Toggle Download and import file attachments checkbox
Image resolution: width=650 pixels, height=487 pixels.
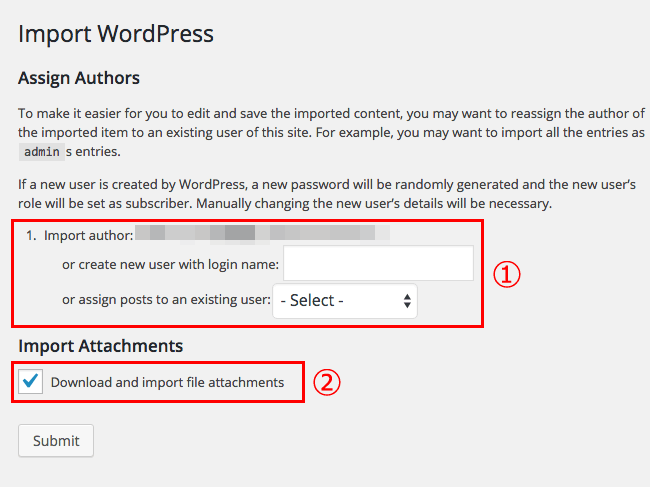pyautogui.click(x=30, y=381)
